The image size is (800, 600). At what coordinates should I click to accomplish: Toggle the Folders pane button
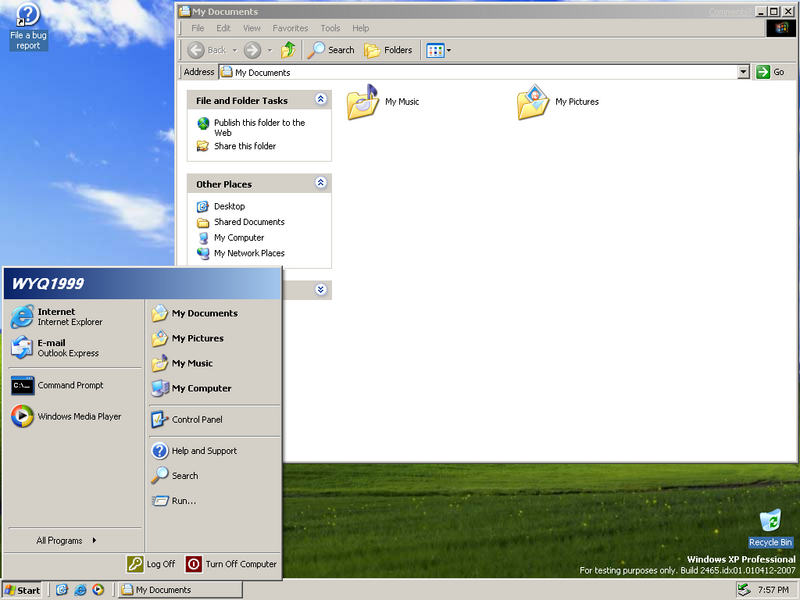click(388, 50)
